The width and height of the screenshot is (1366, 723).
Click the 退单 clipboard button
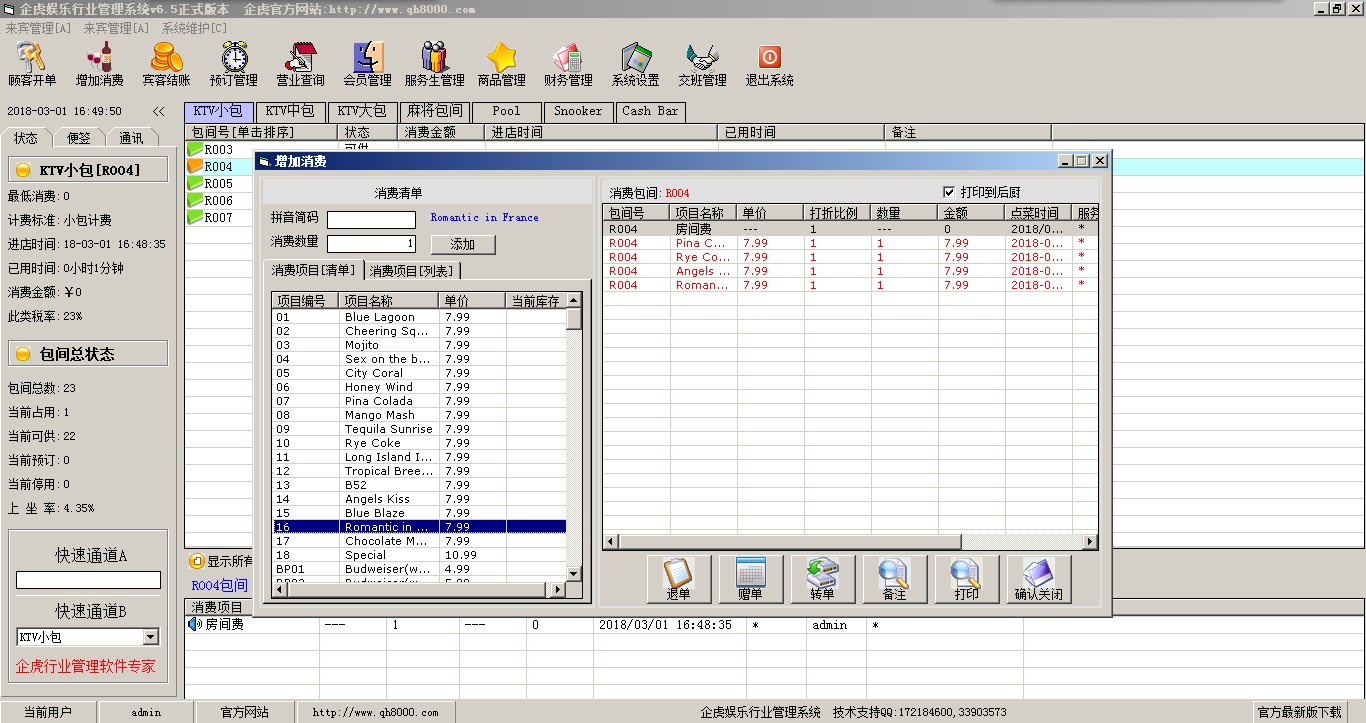pos(679,579)
